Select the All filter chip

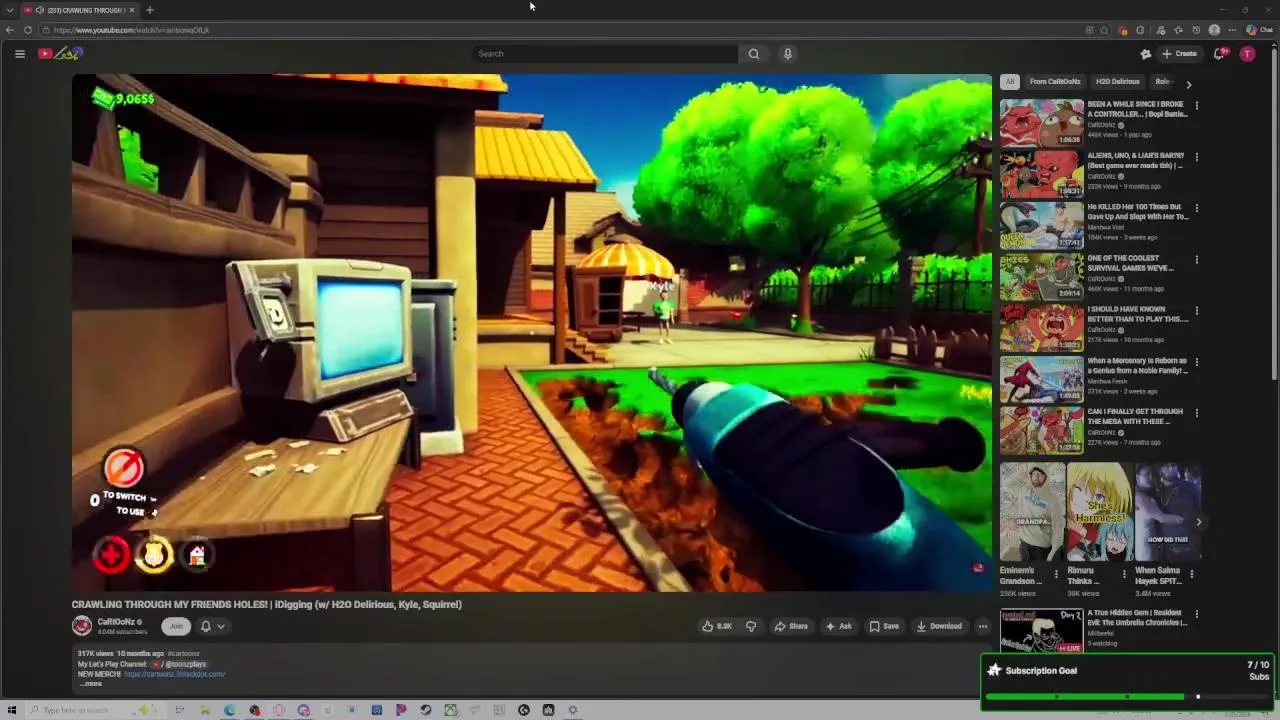point(1010,82)
